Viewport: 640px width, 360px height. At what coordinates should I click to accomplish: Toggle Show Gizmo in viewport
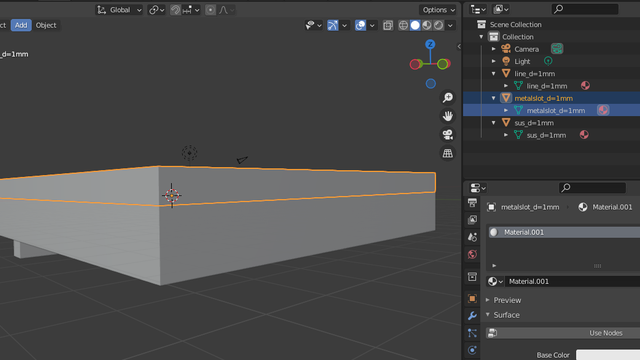(333, 25)
